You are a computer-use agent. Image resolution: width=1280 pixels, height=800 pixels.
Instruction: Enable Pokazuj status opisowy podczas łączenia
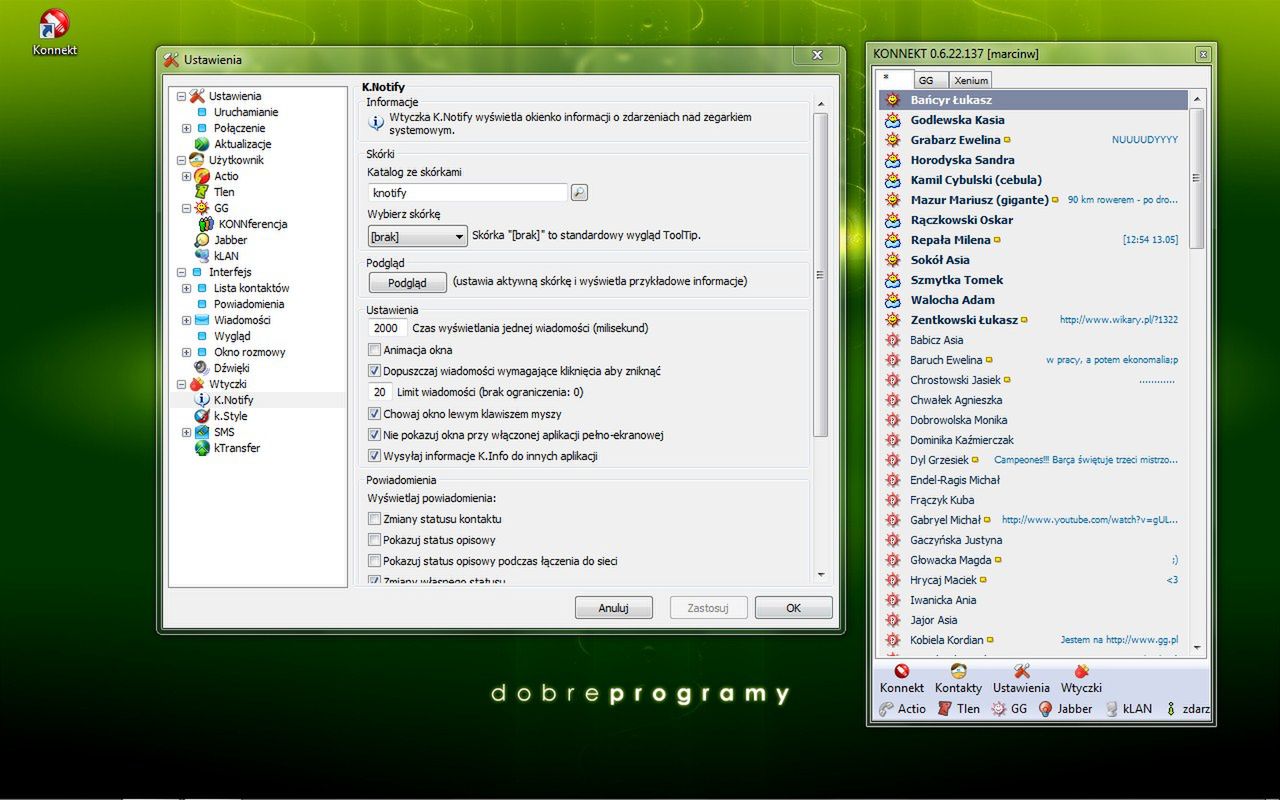(374, 561)
